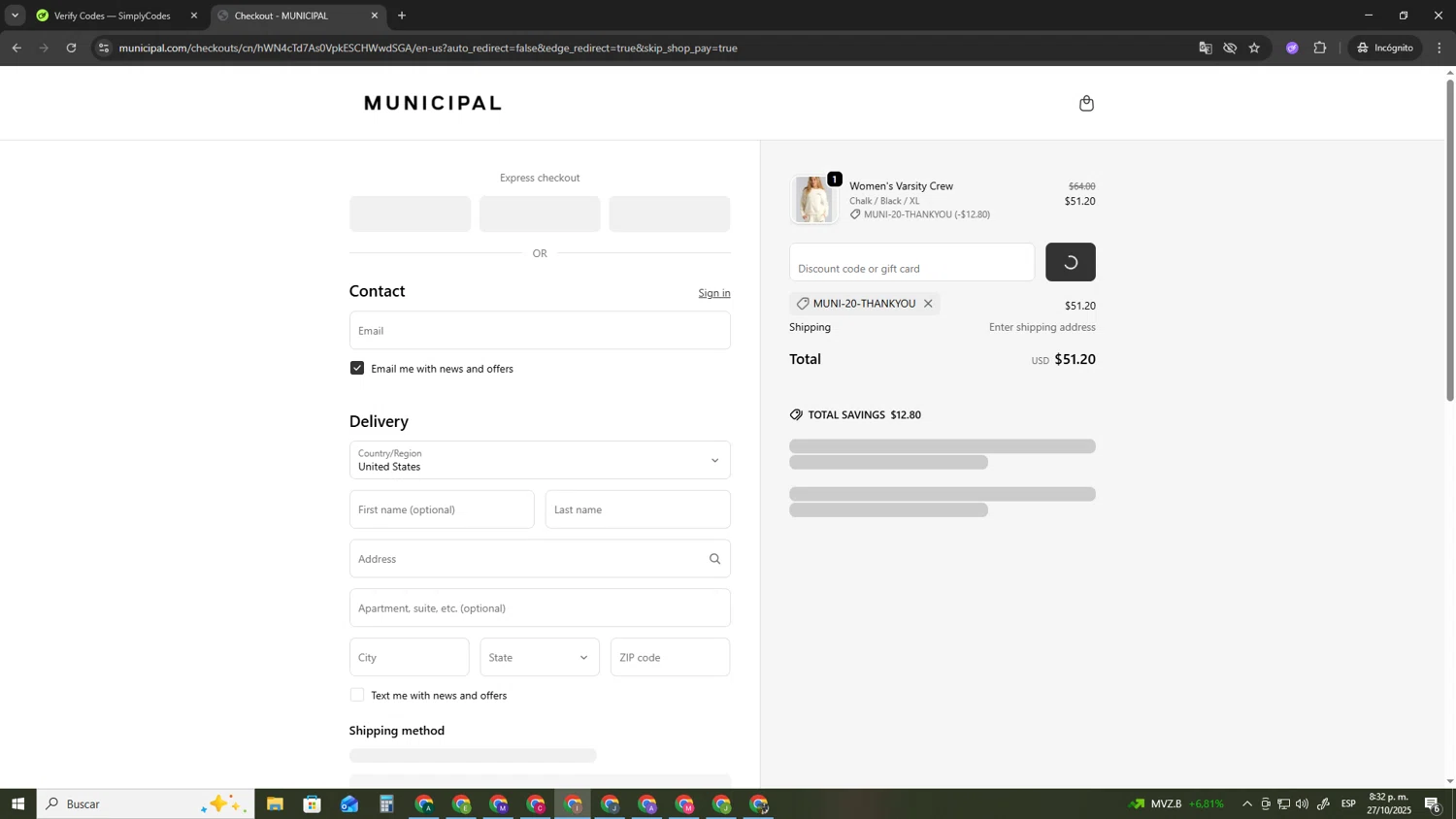Show hidden system tray icons chevron
1456x819 pixels.
pos(1247,803)
